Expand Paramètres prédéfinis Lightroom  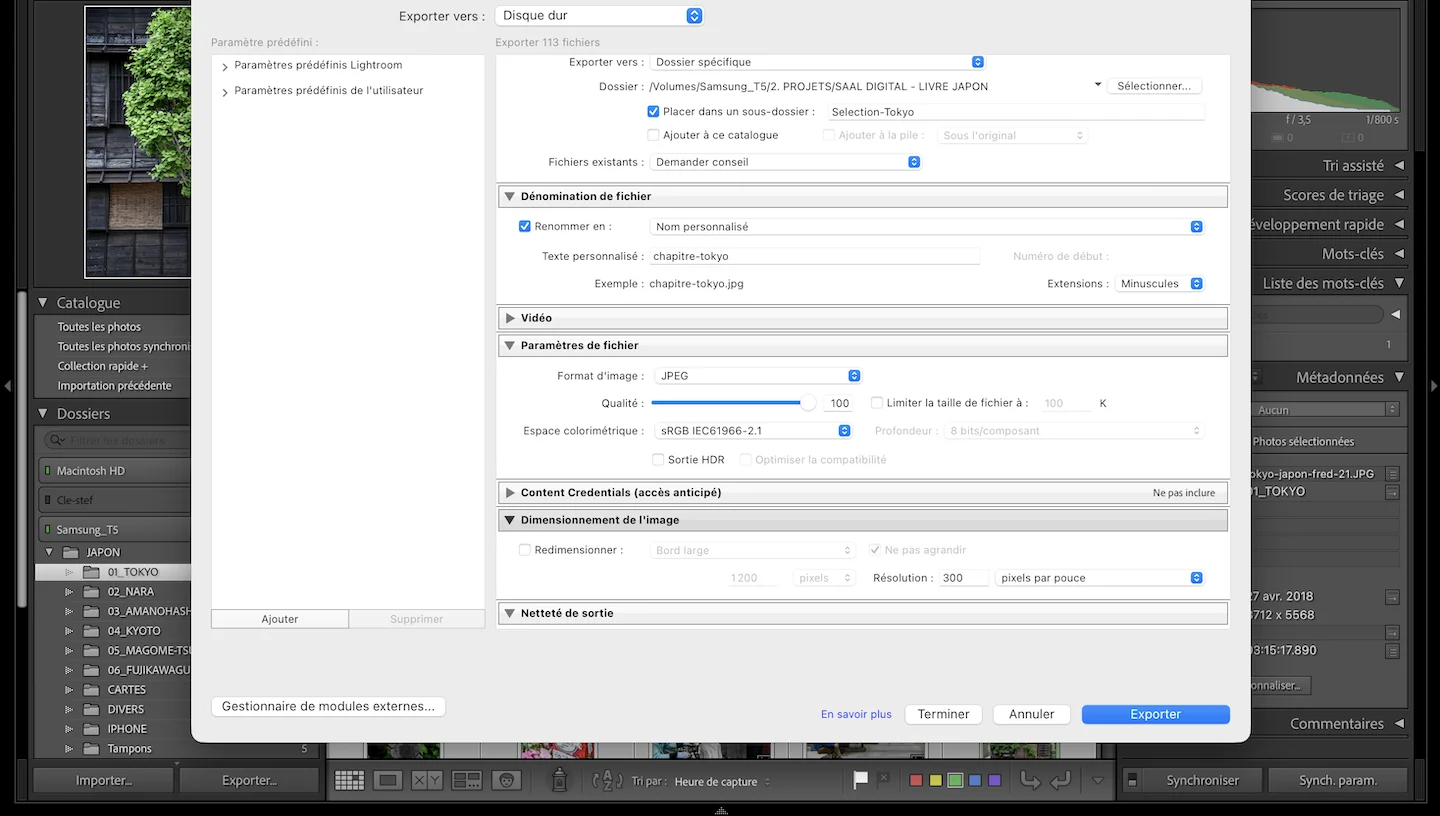225,66
